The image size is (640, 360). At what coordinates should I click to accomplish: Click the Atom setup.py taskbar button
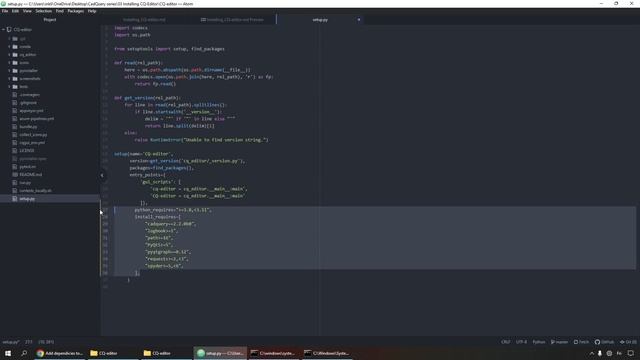tap(220, 353)
